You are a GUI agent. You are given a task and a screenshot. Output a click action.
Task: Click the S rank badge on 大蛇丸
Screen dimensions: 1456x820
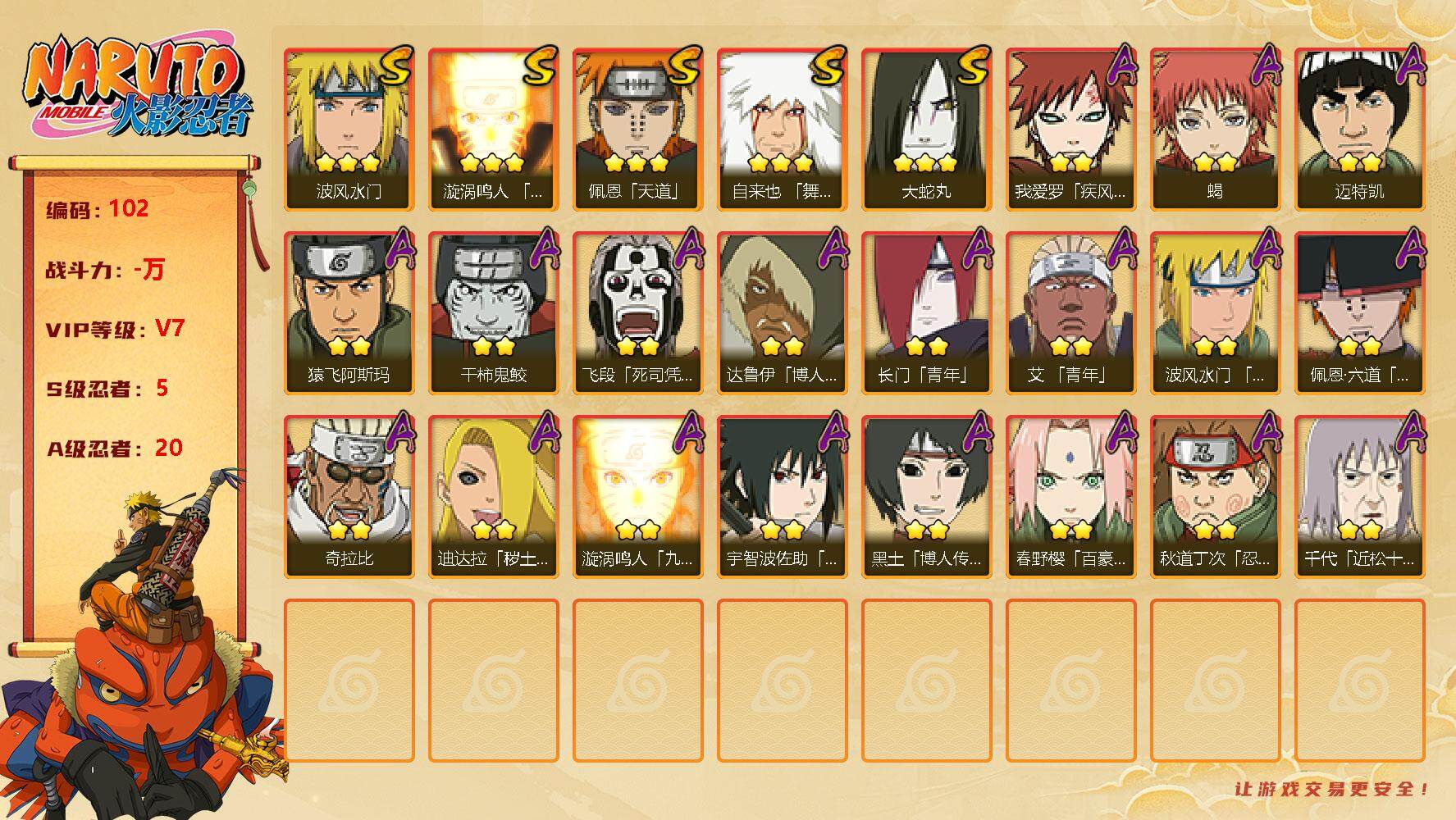(x=973, y=65)
